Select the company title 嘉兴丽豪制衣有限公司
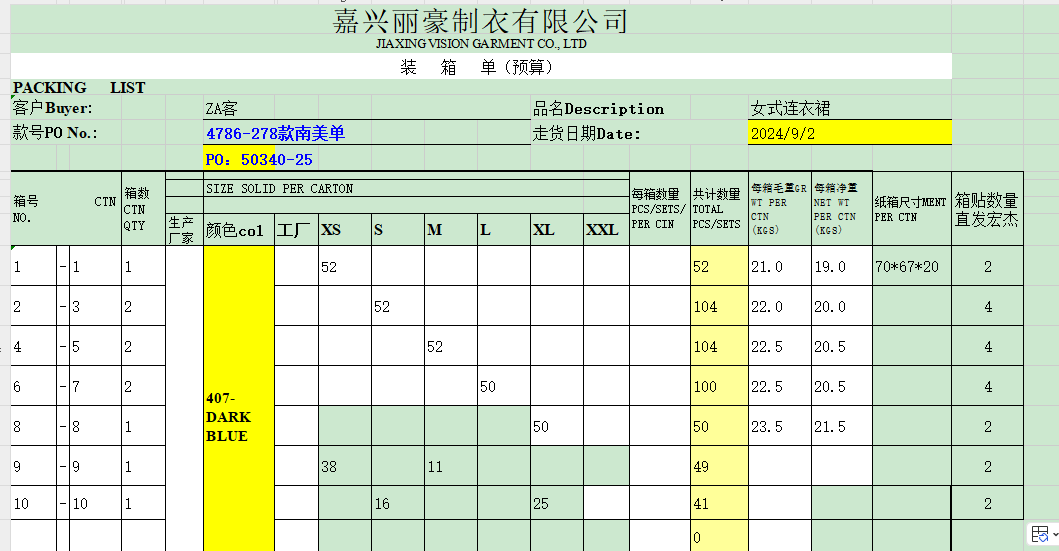Screen dimensions: 1059x551 (x=480, y=21)
